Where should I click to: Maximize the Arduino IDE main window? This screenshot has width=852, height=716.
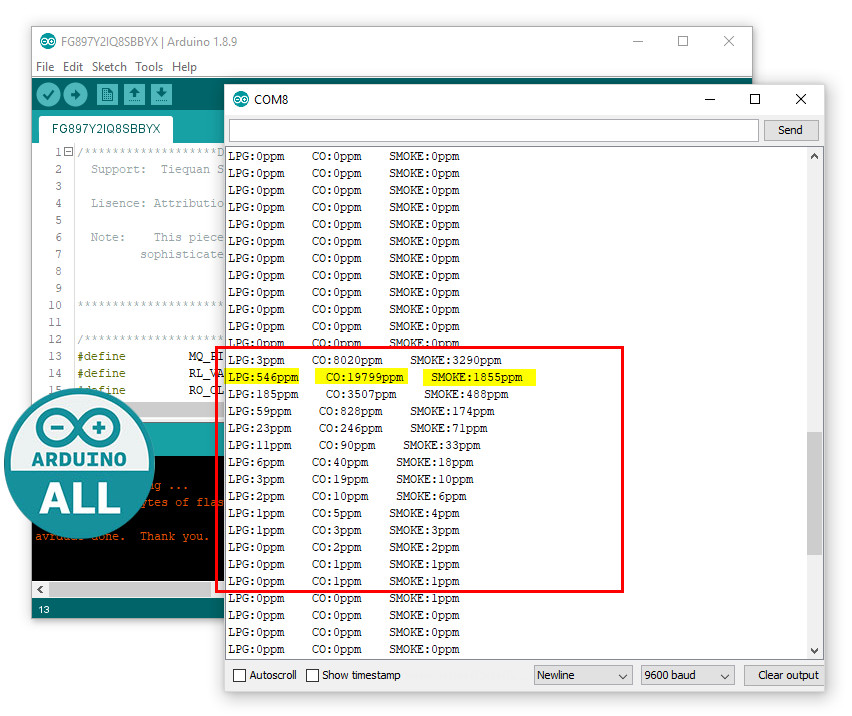pyautogui.click(x=683, y=41)
